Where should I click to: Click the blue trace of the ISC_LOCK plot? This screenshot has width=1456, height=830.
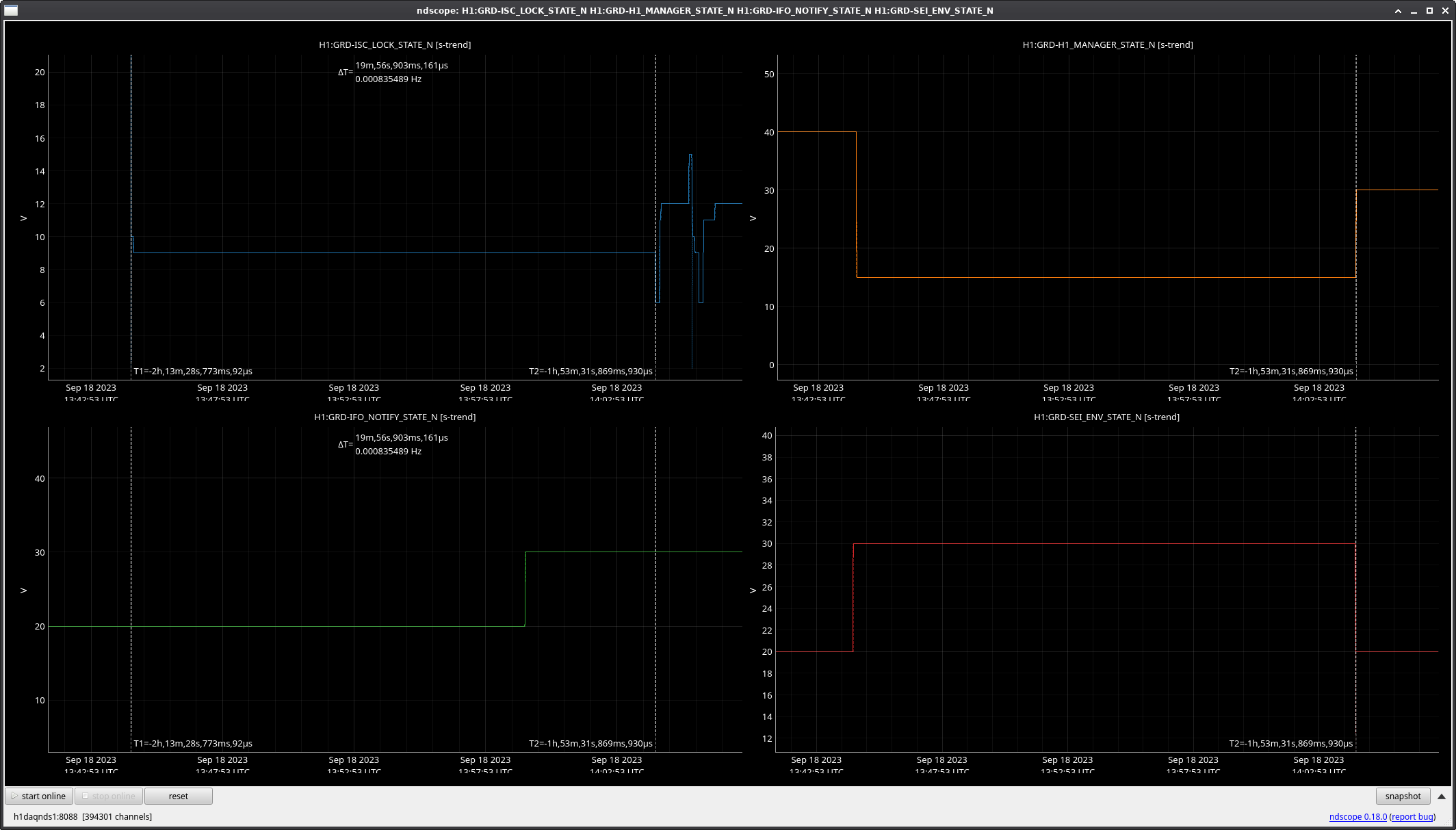393,252
